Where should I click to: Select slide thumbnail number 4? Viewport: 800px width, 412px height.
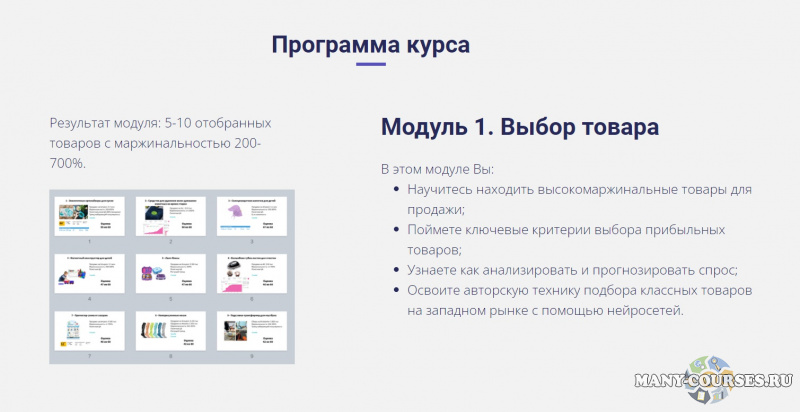tap(90, 272)
